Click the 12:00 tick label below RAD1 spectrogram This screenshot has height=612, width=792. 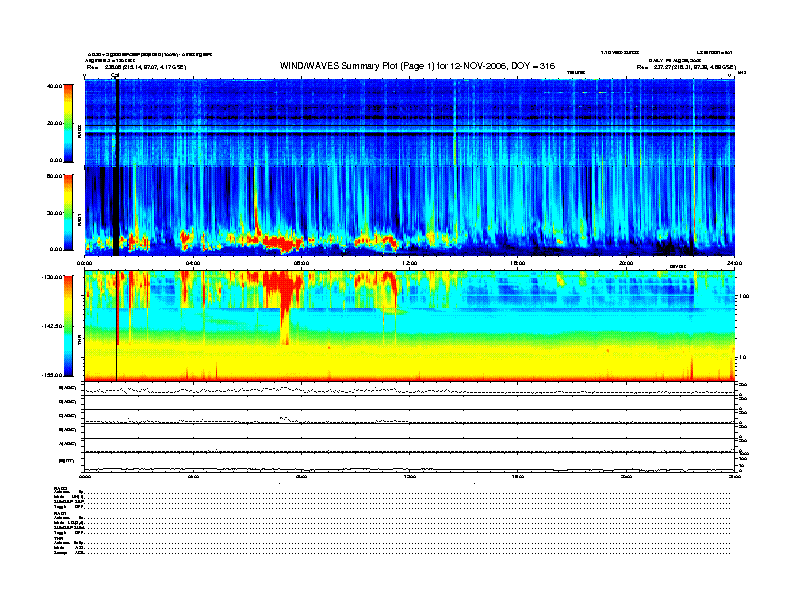coord(410,263)
